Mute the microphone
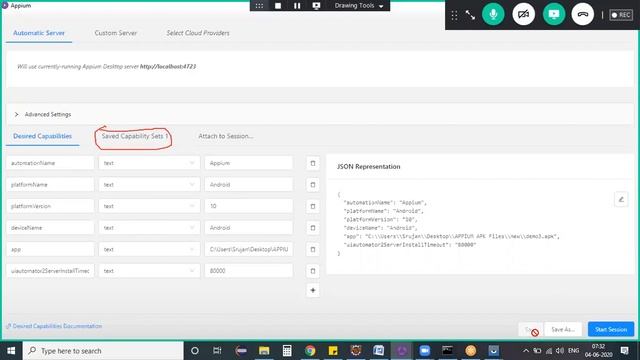 (x=493, y=14)
